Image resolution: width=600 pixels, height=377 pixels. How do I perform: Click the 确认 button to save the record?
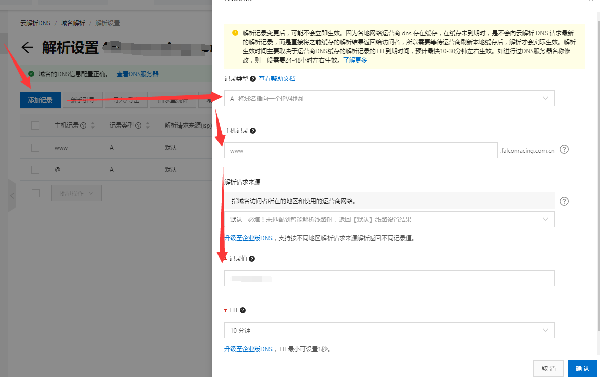point(582,368)
